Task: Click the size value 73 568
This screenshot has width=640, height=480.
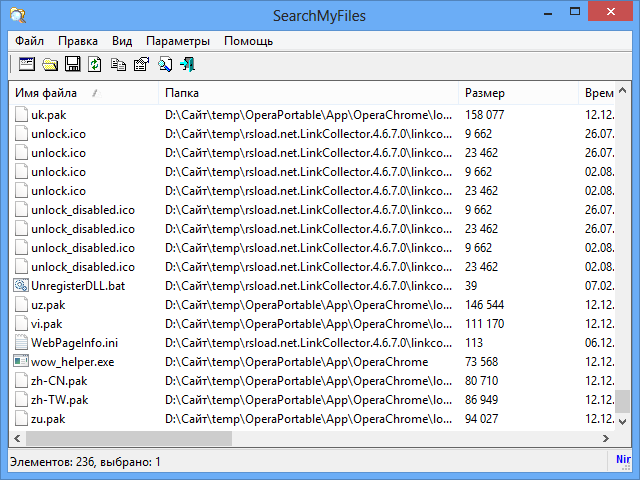Action: (x=482, y=362)
